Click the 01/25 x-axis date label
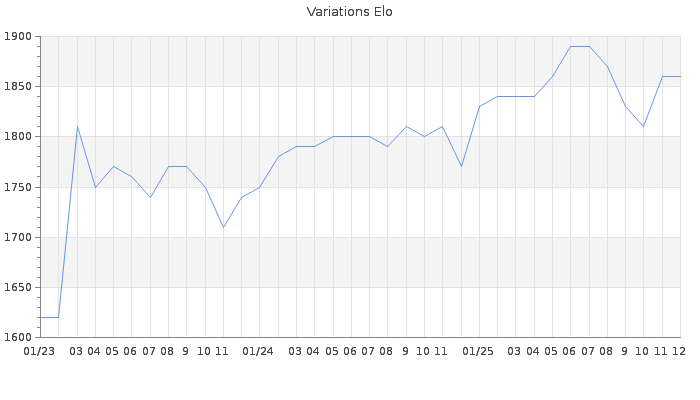 (x=478, y=351)
